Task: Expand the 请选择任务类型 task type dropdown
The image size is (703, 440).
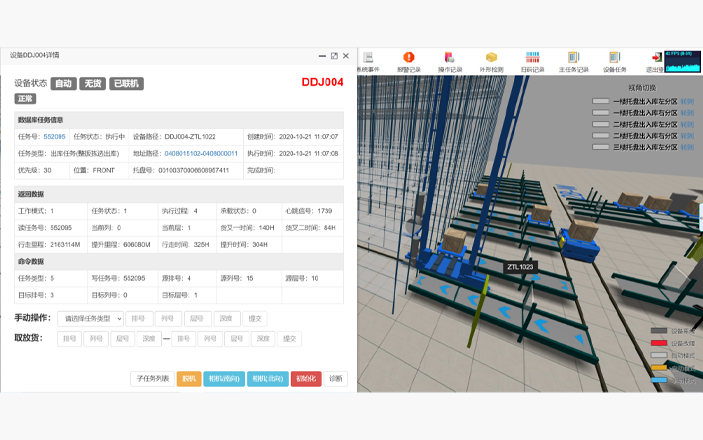Action: [x=89, y=318]
